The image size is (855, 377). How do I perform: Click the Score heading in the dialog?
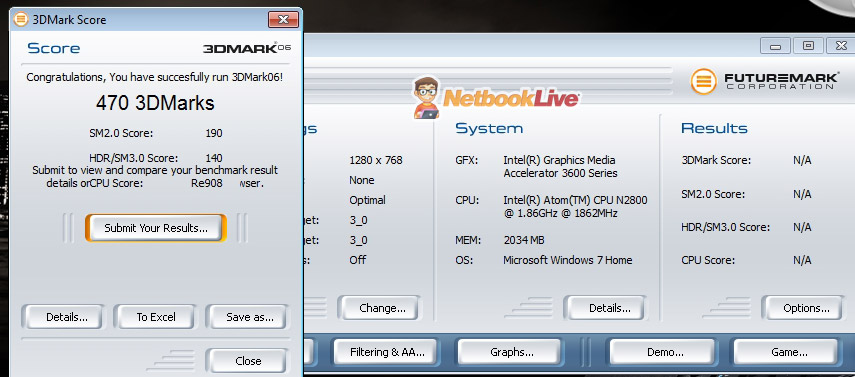tap(53, 49)
